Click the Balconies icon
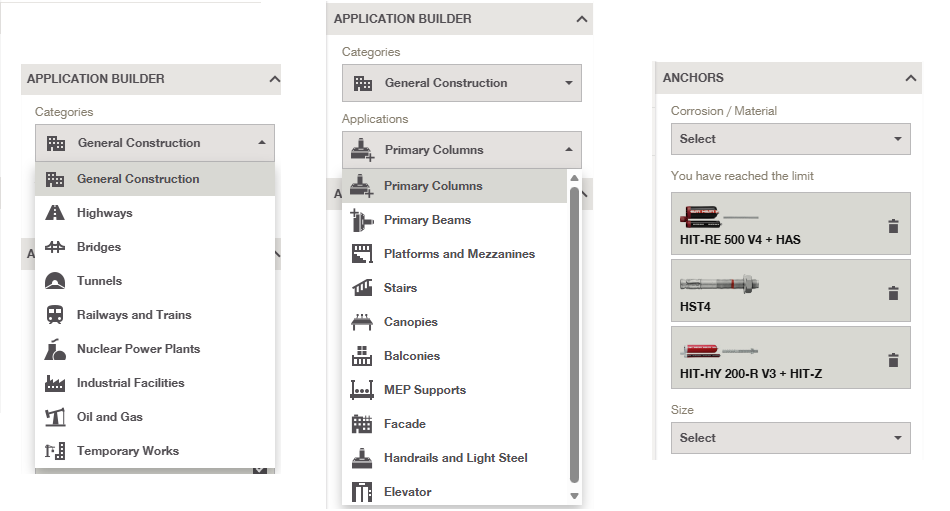This screenshot has height=511, width=950. pos(362,356)
